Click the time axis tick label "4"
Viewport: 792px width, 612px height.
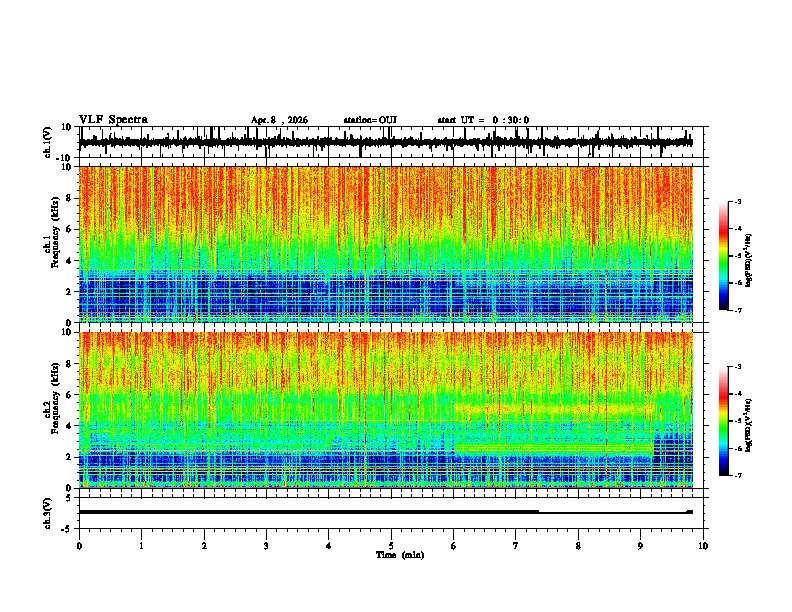point(329,546)
